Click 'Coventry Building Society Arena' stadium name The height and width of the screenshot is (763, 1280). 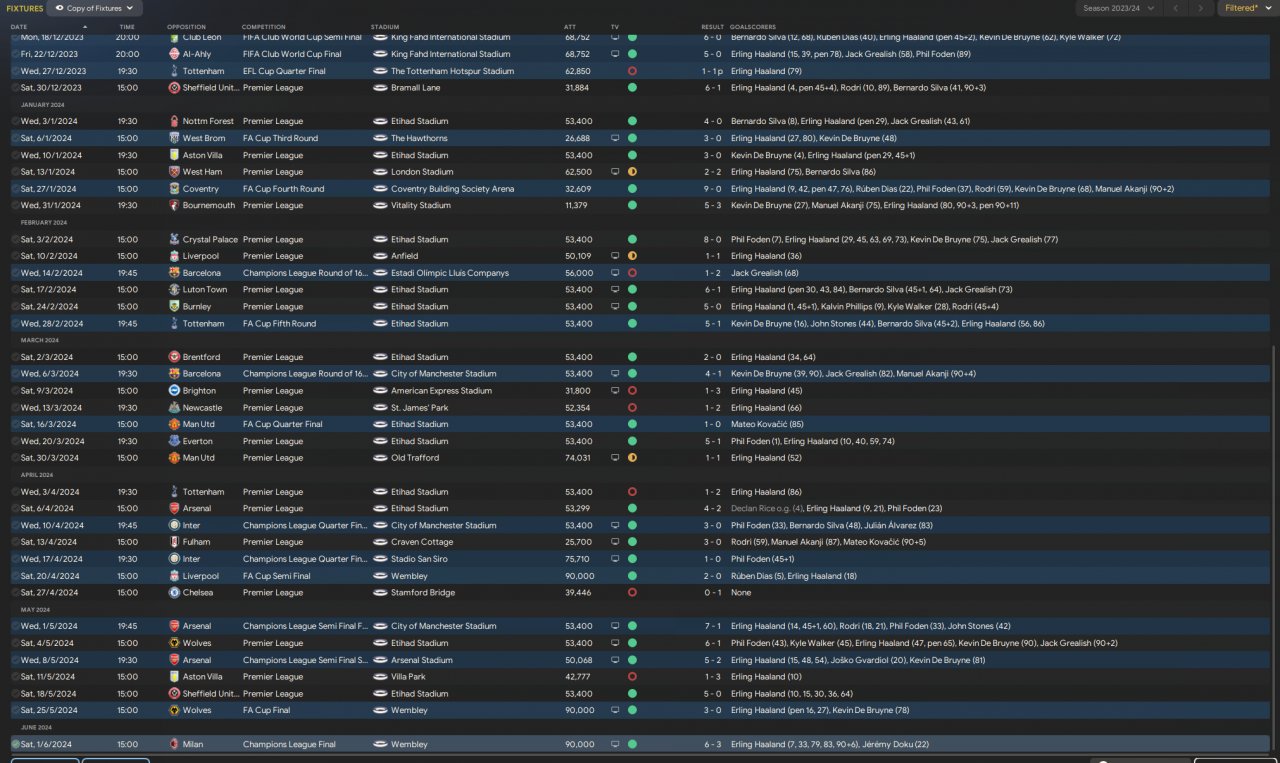453,188
